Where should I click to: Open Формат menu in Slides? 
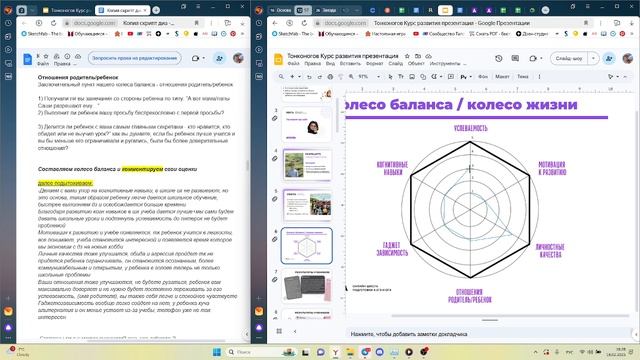pos(374,64)
